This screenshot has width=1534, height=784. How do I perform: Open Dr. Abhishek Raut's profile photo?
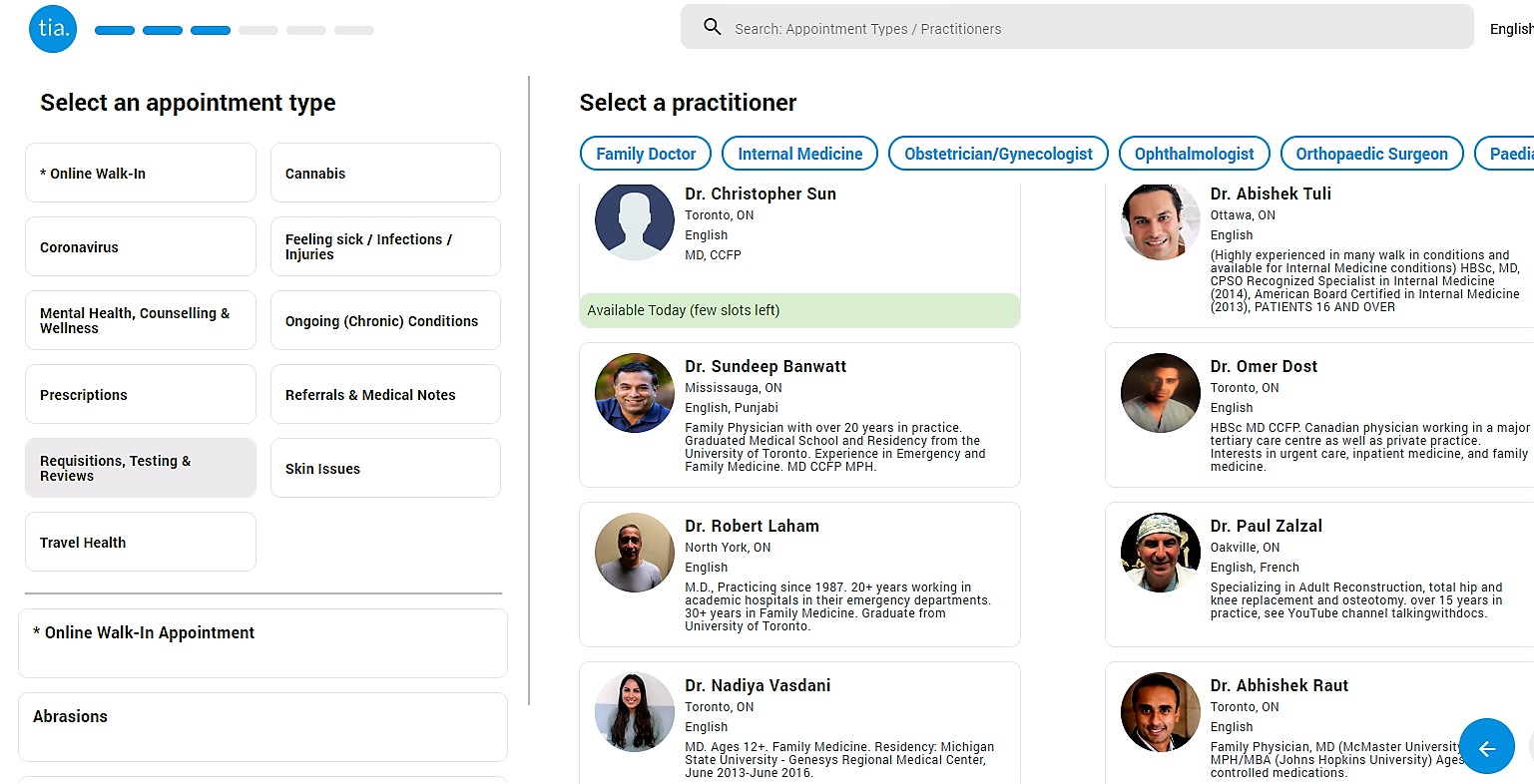(1161, 712)
